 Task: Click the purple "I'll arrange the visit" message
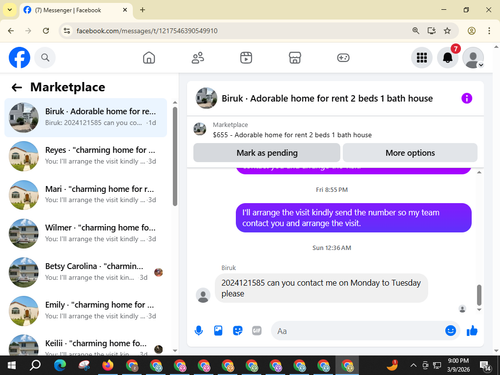(x=353, y=218)
